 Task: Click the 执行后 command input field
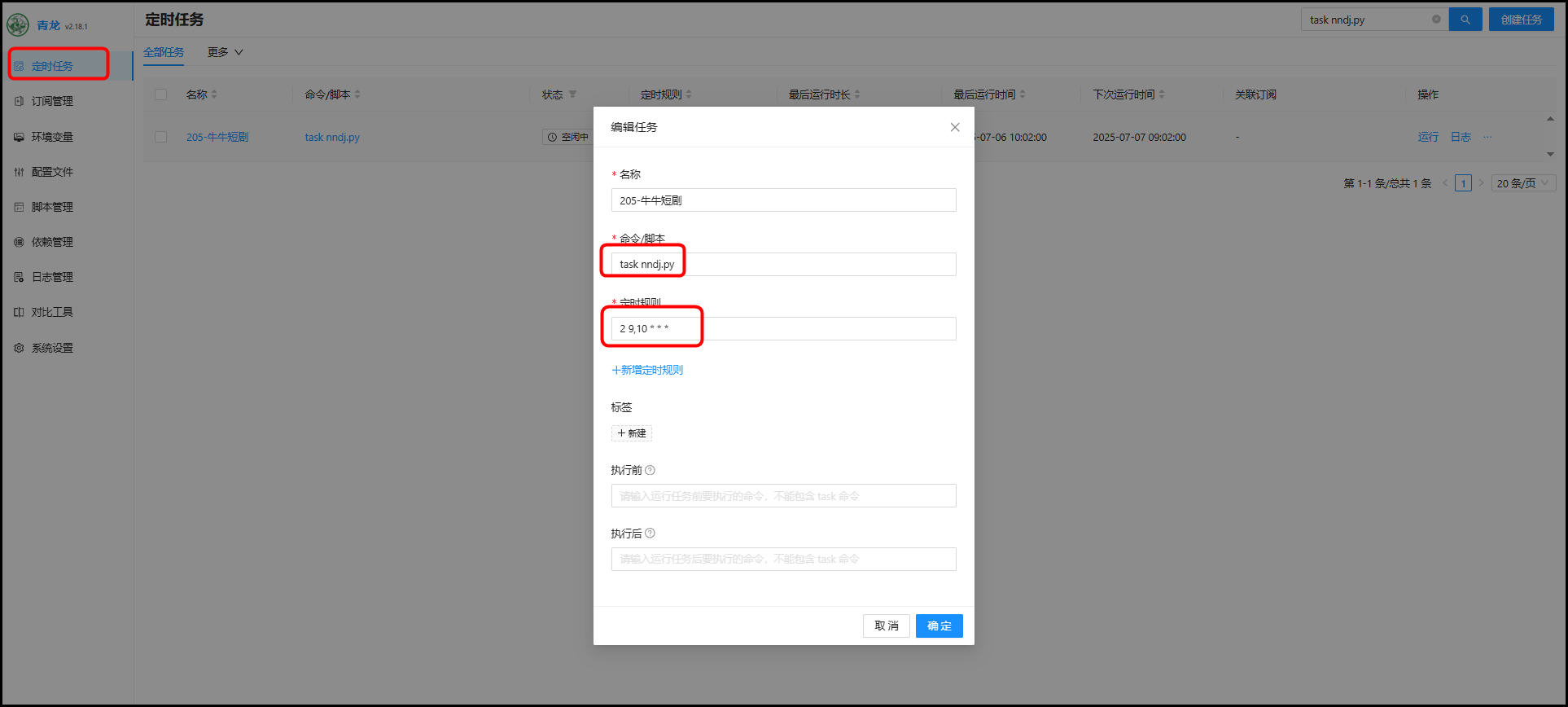point(783,559)
